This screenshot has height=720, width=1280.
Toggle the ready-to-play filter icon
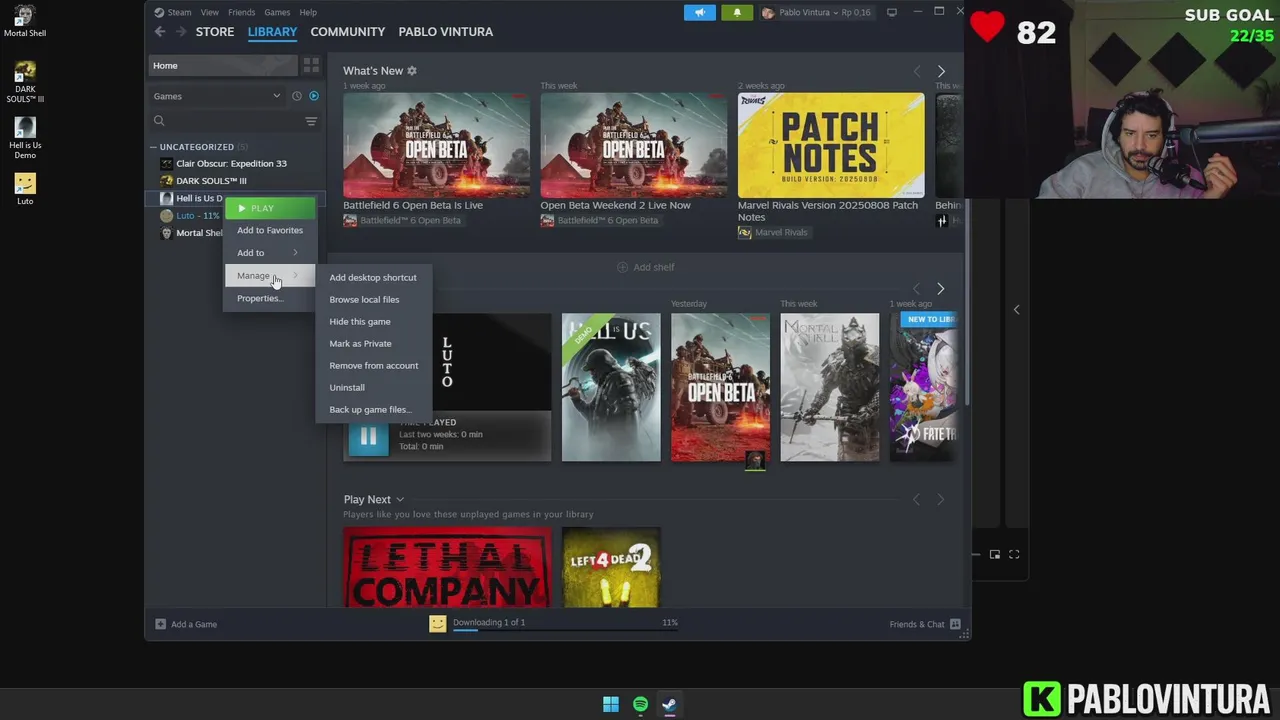point(314,96)
